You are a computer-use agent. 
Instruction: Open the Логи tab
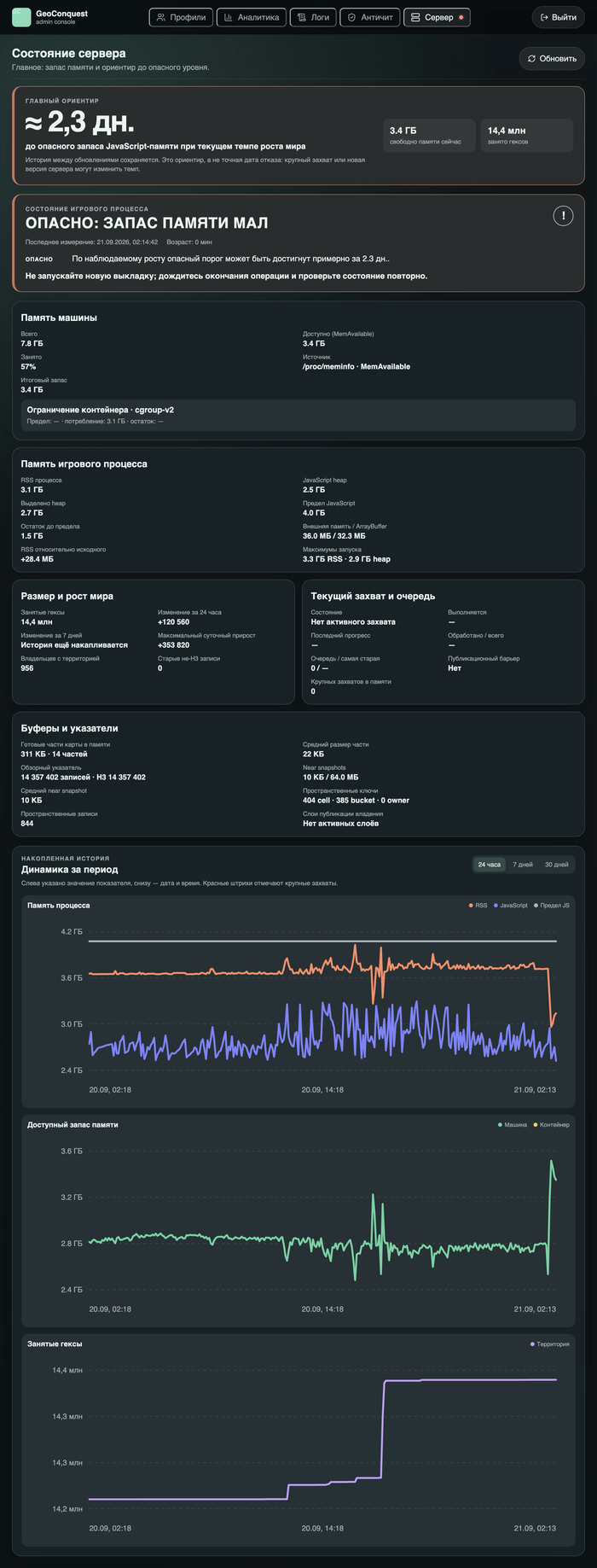click(313, 17)
